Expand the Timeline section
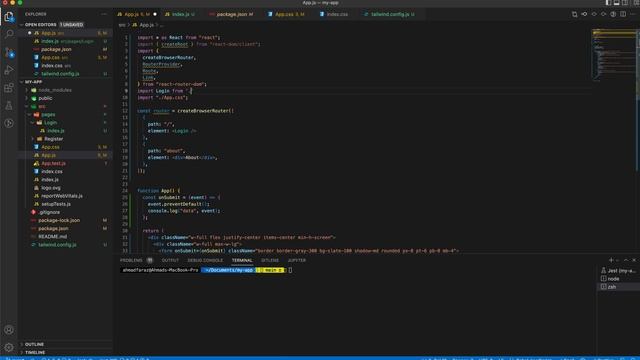 [x=65, y=352]
